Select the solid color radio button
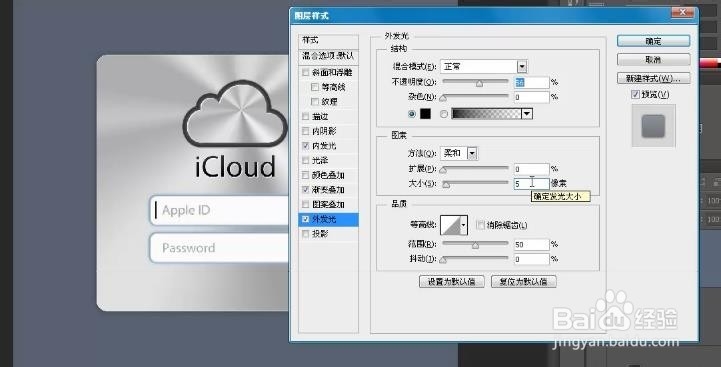Screen dimensions: 721x367 (412, 114)
